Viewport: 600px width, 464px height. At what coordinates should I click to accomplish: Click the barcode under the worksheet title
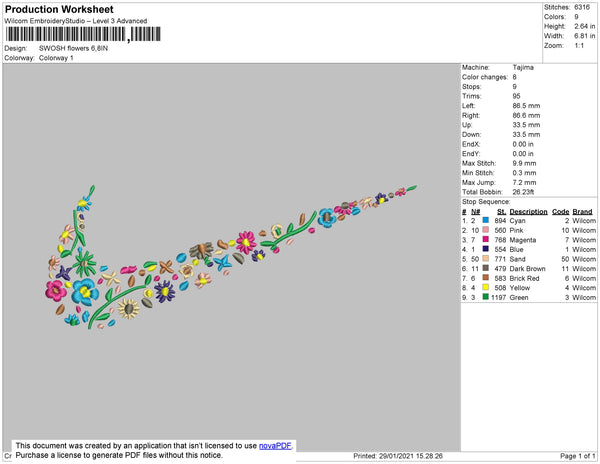[83, 34]
